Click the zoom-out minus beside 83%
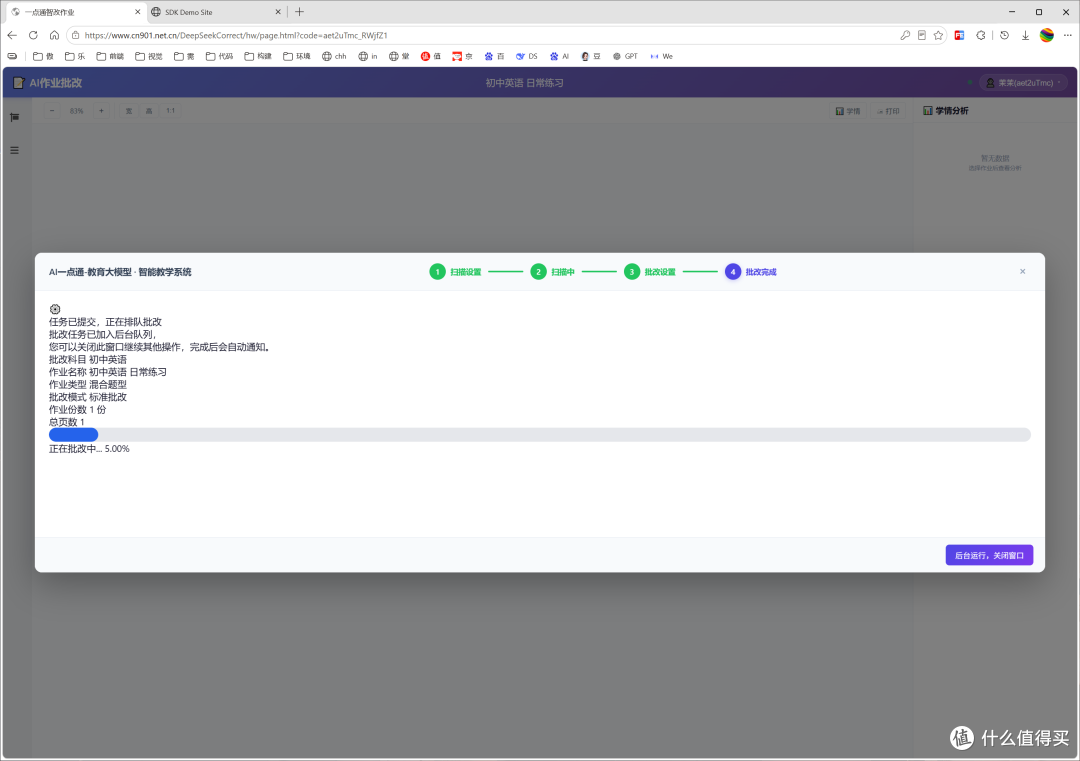Viewport: 1080px width, 761px height. click(x=52, y=111)
